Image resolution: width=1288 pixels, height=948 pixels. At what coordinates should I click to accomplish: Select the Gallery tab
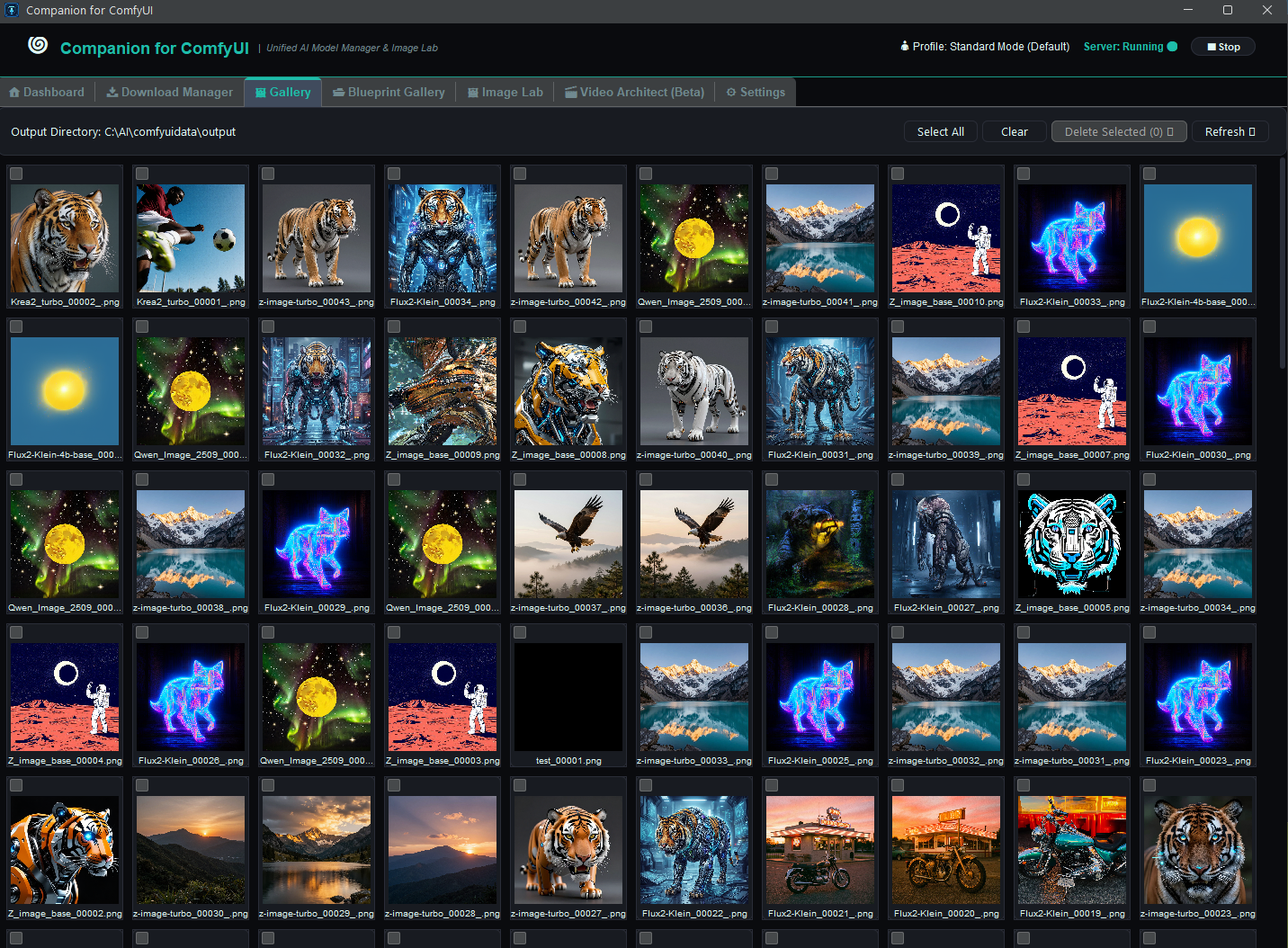(x=283, y=92)
